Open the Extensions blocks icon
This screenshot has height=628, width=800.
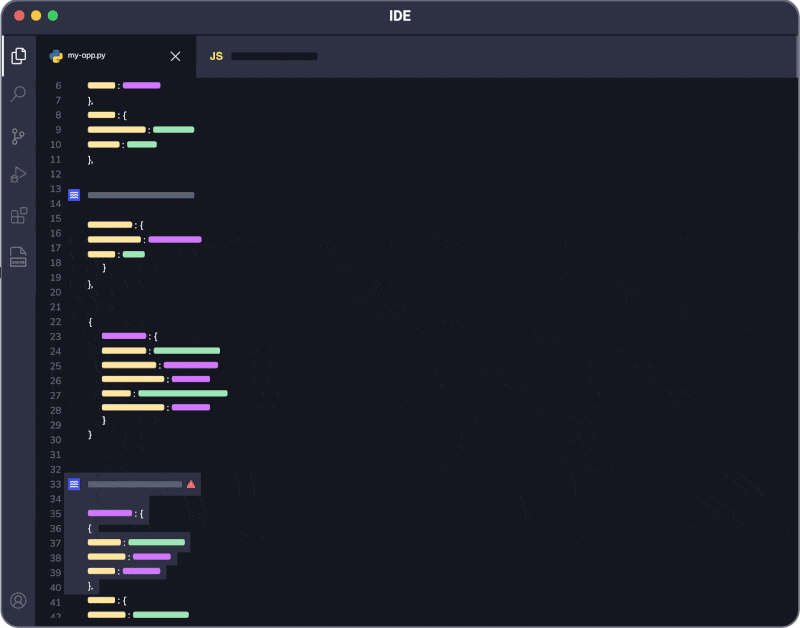coord(19,215)
